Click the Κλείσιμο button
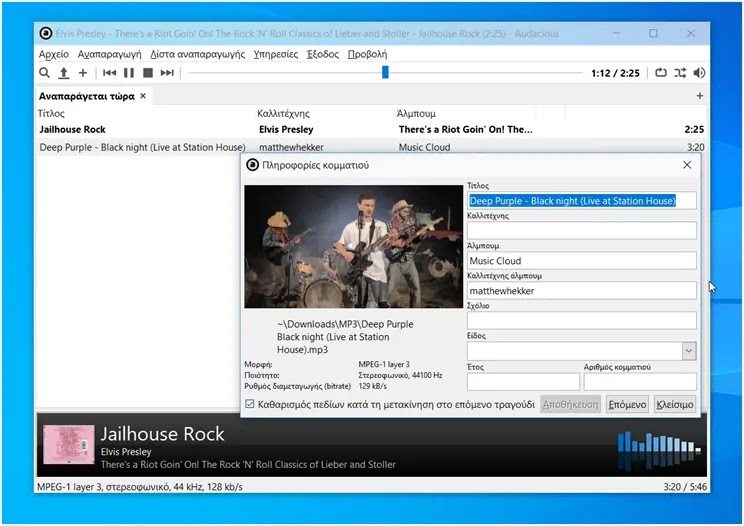The height and width of the screenshot is (526, 744). point(675,405)
